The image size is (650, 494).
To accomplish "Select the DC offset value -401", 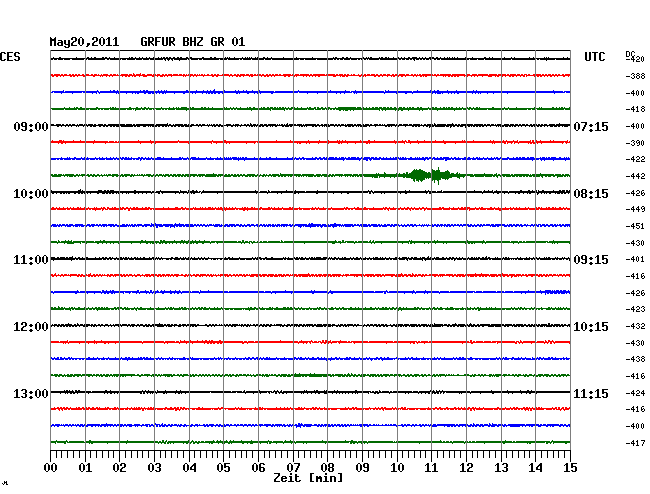I will pos(635,259).
